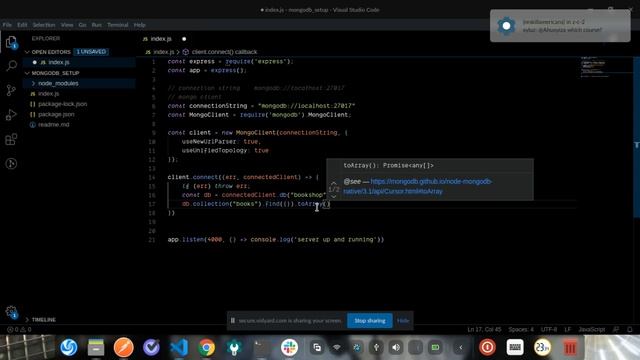The image size is (640, 360).
Task: Open the View menu
Action: click(x=67, y=25)
